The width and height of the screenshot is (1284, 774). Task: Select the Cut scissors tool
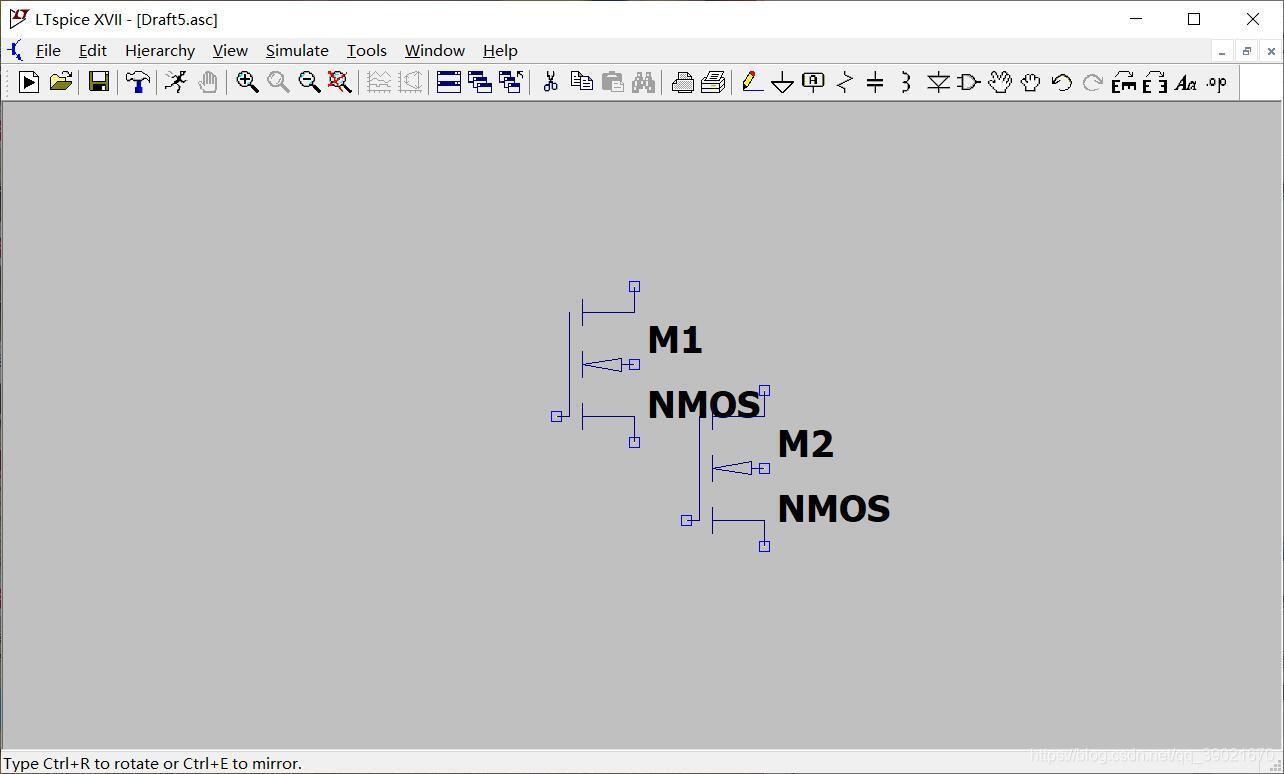tap(550, 82)
